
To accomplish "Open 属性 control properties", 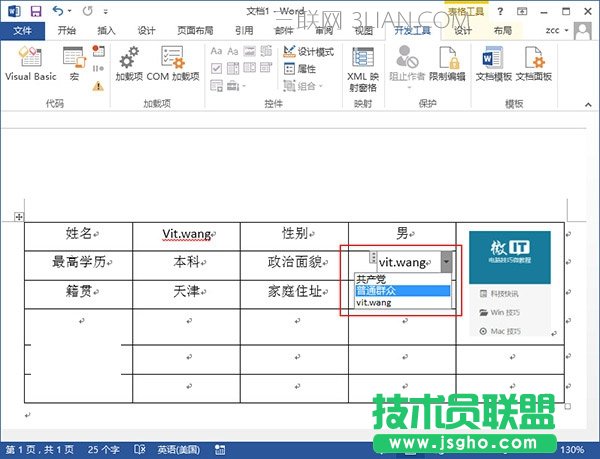I will (300, 69).
